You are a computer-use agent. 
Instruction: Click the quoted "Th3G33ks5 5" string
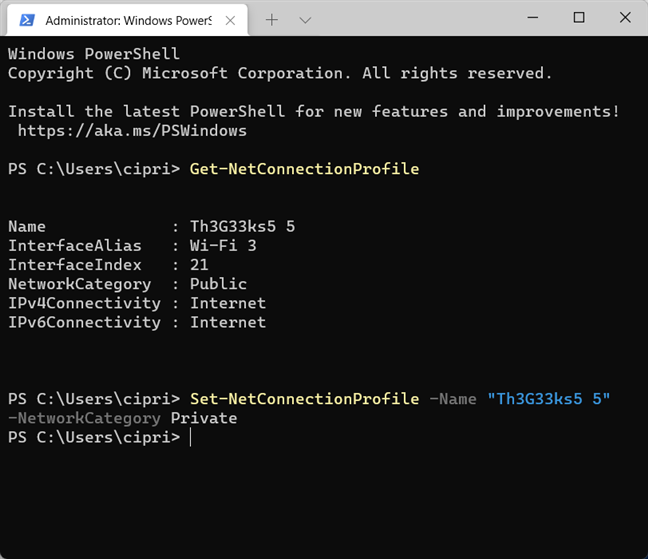click(548, 399)
